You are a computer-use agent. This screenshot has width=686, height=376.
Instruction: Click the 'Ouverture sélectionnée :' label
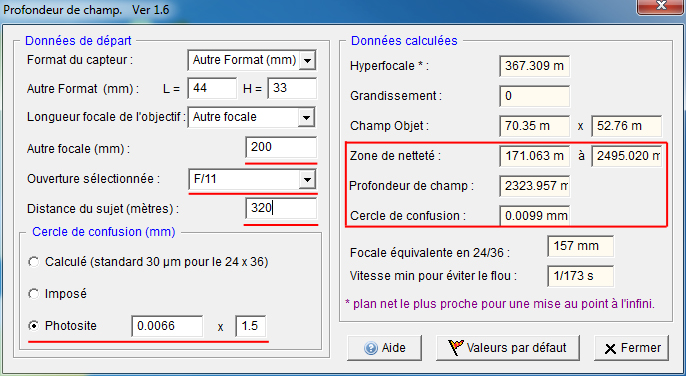pyautogui.click(x=94, y=179)
